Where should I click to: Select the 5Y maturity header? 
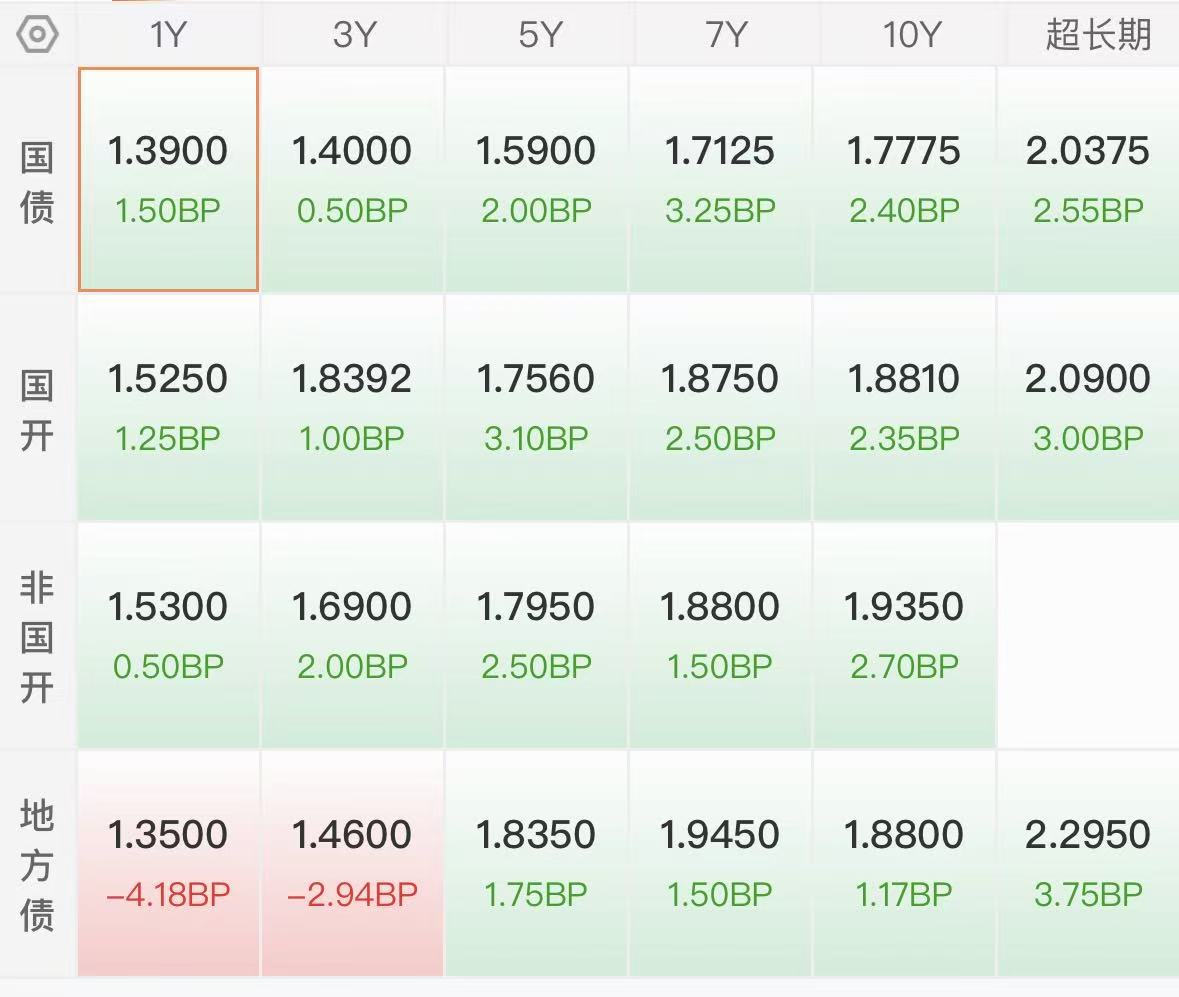pyautogui.click(x=540, y=35)
